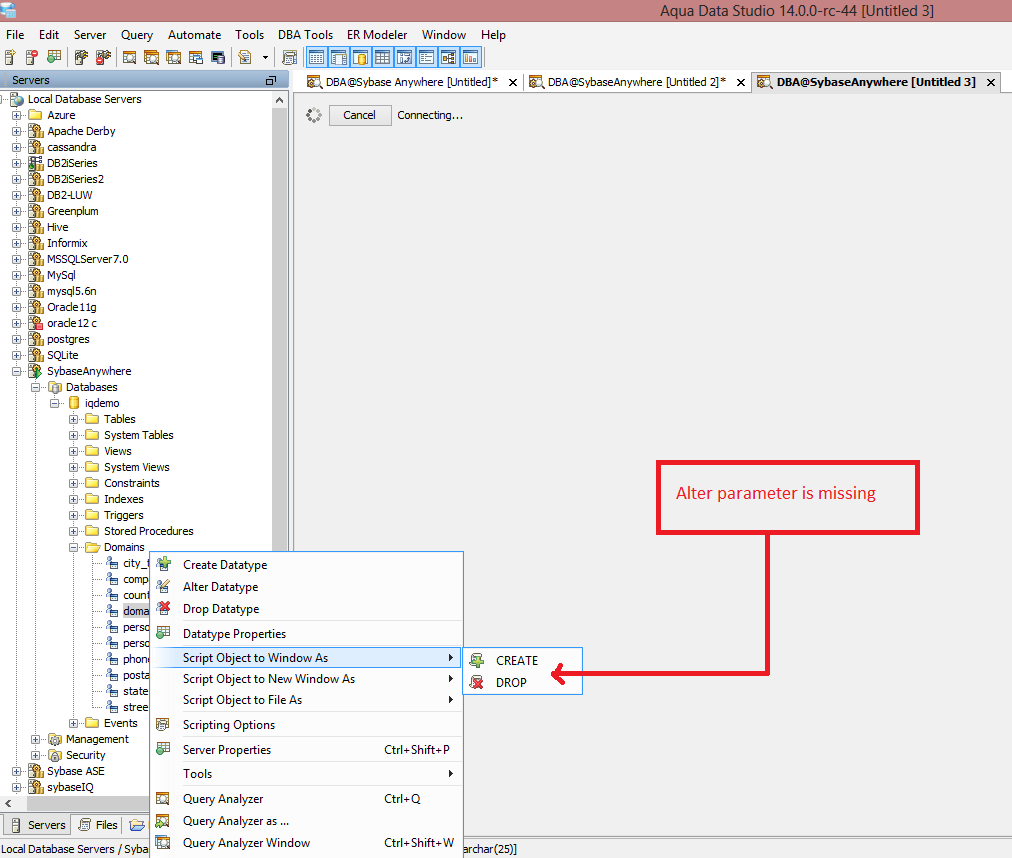Open the Automate menu

(x=194, y=35)
